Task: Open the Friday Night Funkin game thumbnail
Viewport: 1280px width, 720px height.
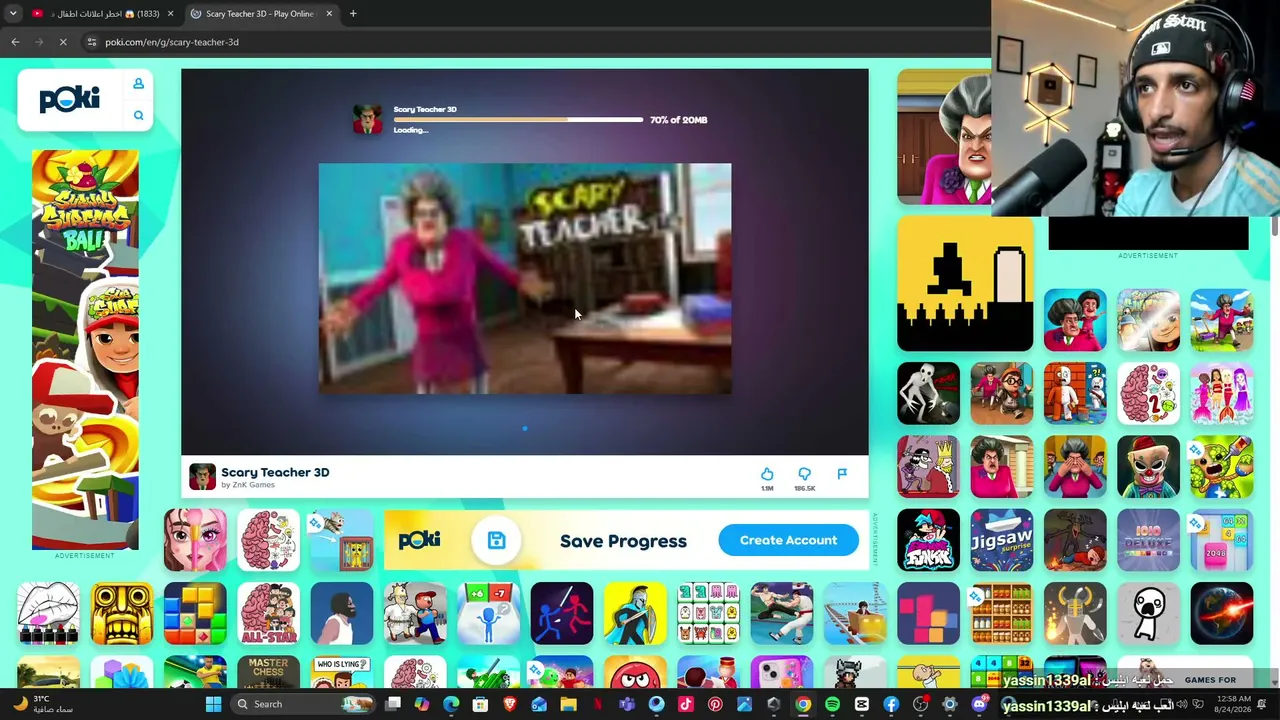Action: click(x=928, y=540)
